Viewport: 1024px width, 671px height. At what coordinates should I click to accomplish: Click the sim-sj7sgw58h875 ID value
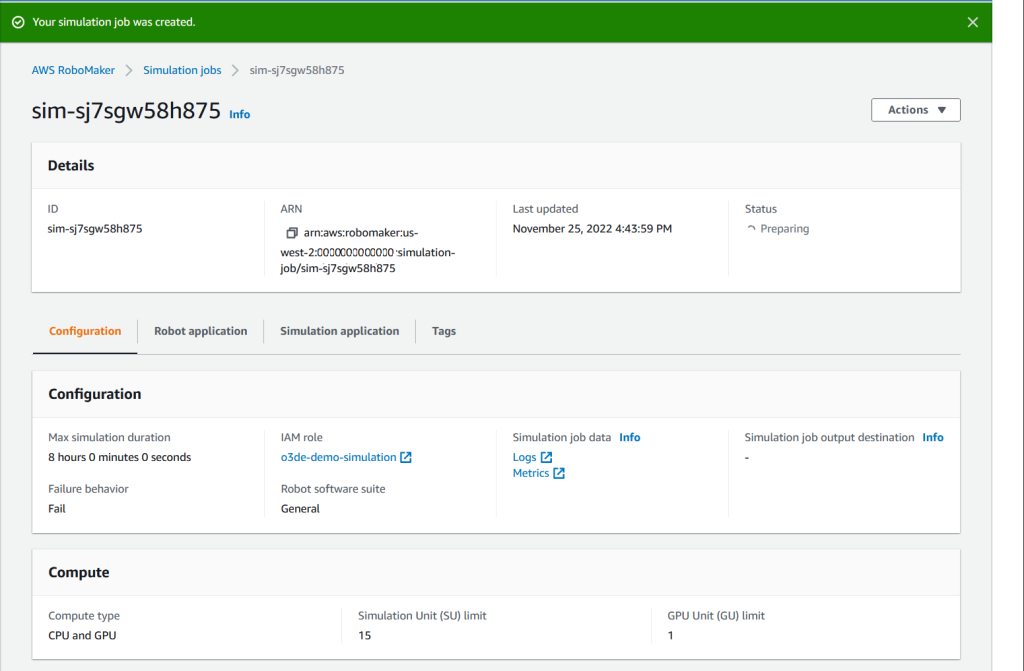pyautogui.click(x=95, y=229)
